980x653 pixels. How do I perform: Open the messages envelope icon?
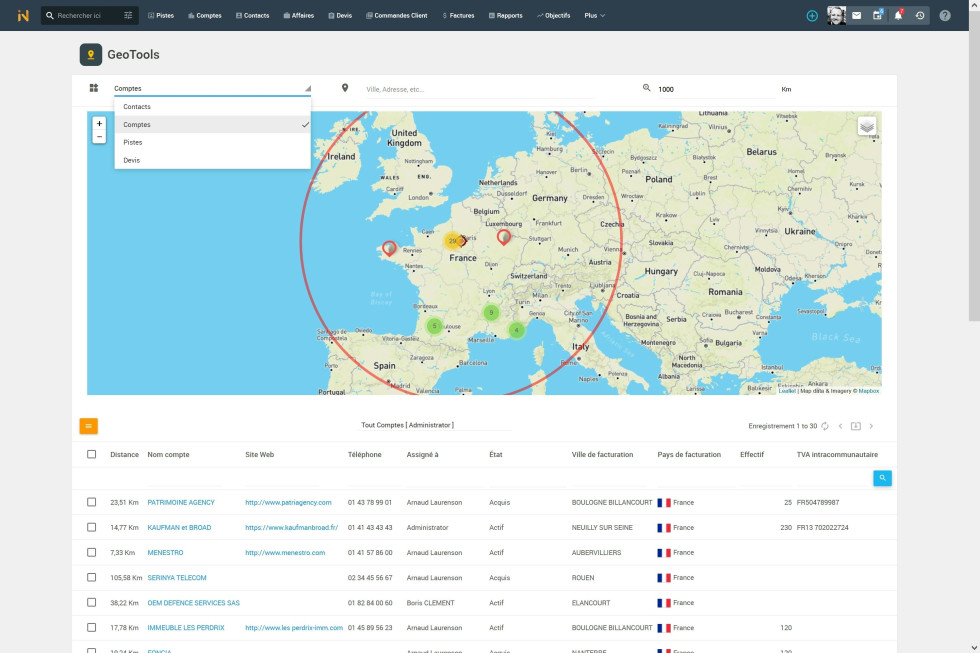point(858,15)
